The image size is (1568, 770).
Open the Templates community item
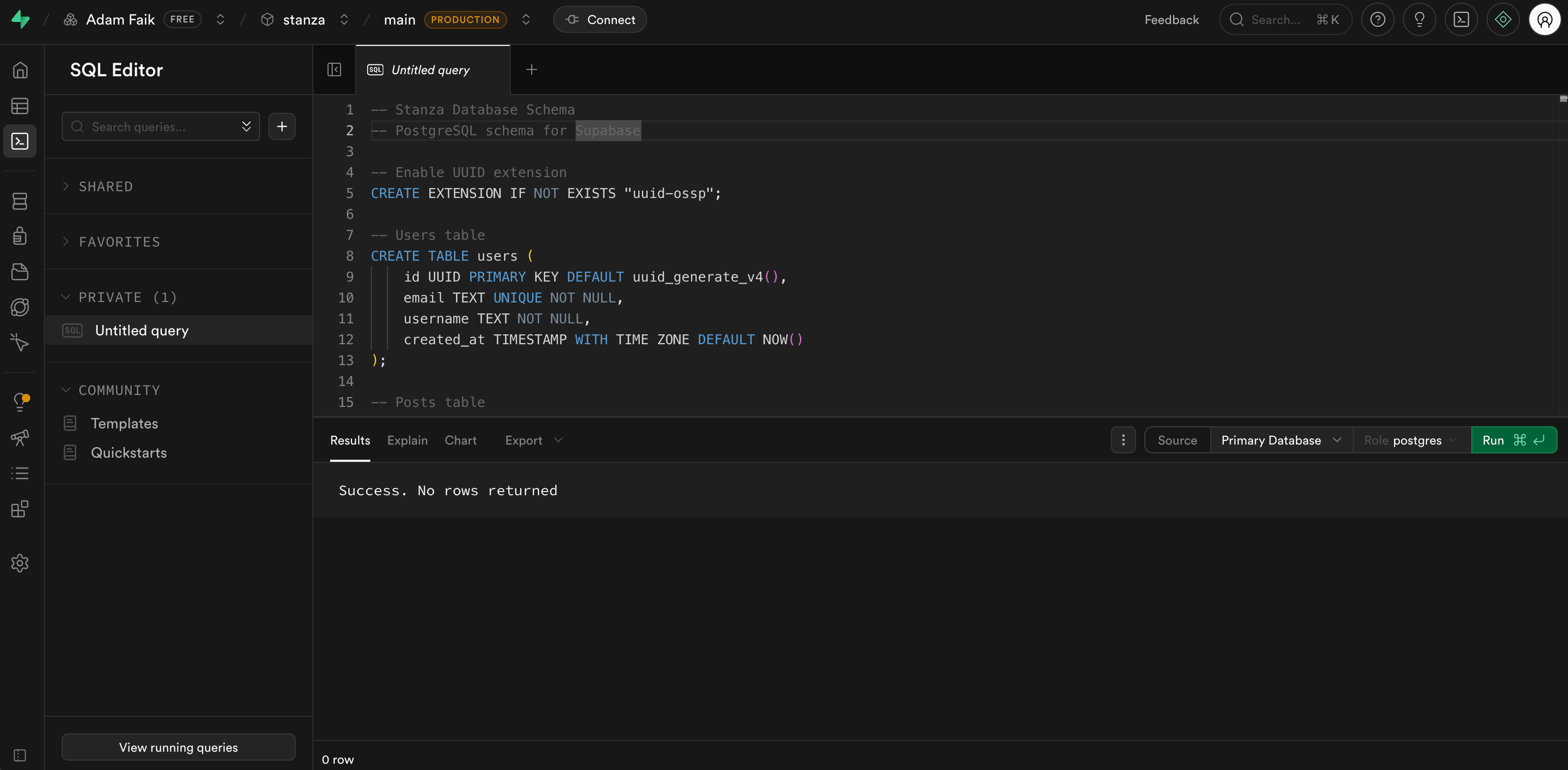124,423
